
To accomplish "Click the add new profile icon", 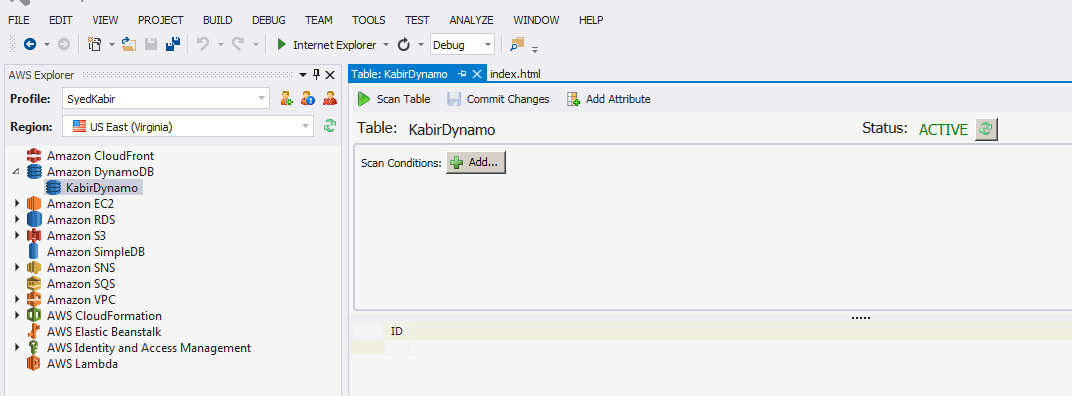I will [286, 98].
